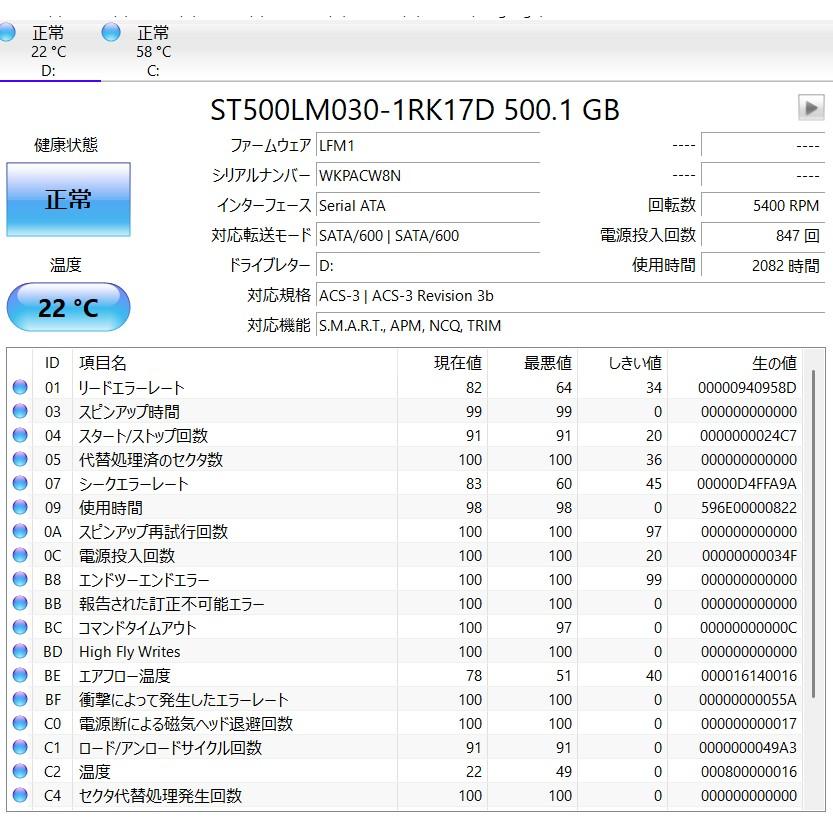Click the status orb for attribute C4

[x=20, y=795]
